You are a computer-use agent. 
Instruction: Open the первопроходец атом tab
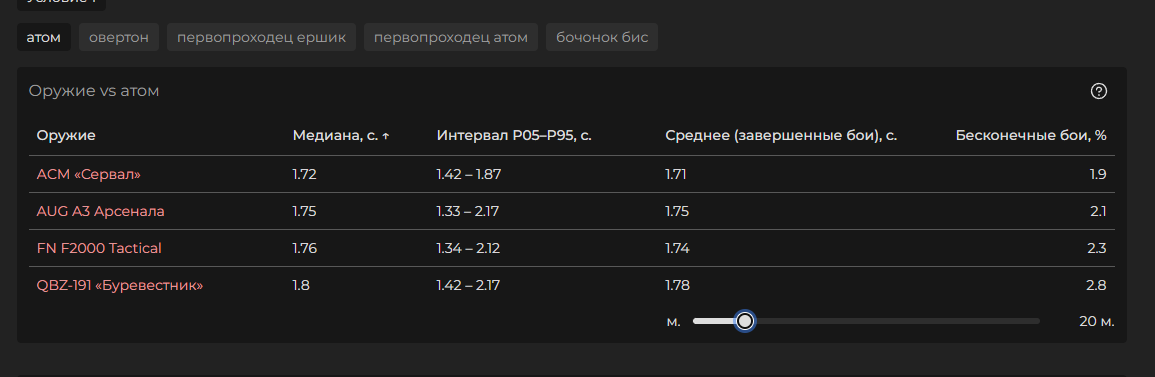click(451, 37)
